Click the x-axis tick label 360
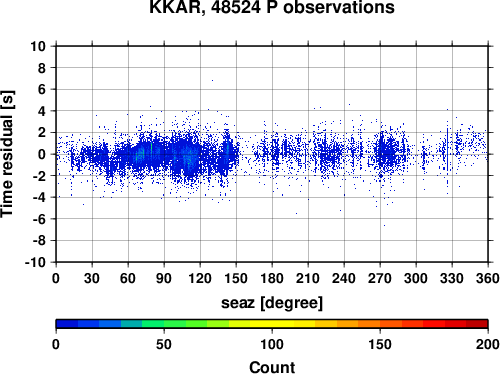This screenshot has height=374, width=500. pos(488,278)
